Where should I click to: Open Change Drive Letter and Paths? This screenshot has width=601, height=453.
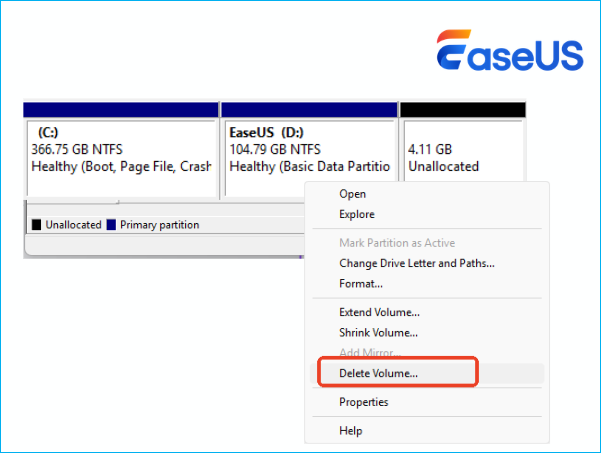427,263
